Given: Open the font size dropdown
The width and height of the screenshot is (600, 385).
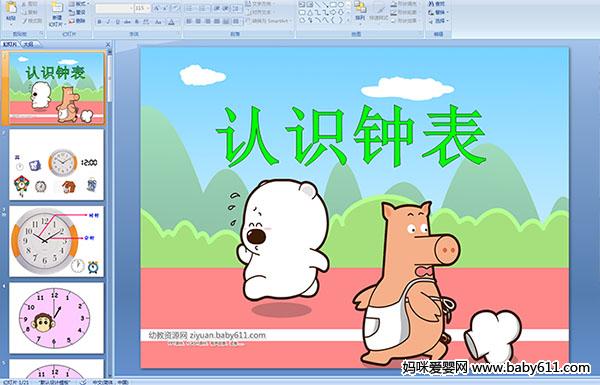Looking at the screenshot, I should pyautogui.click(x=147, y=8).
